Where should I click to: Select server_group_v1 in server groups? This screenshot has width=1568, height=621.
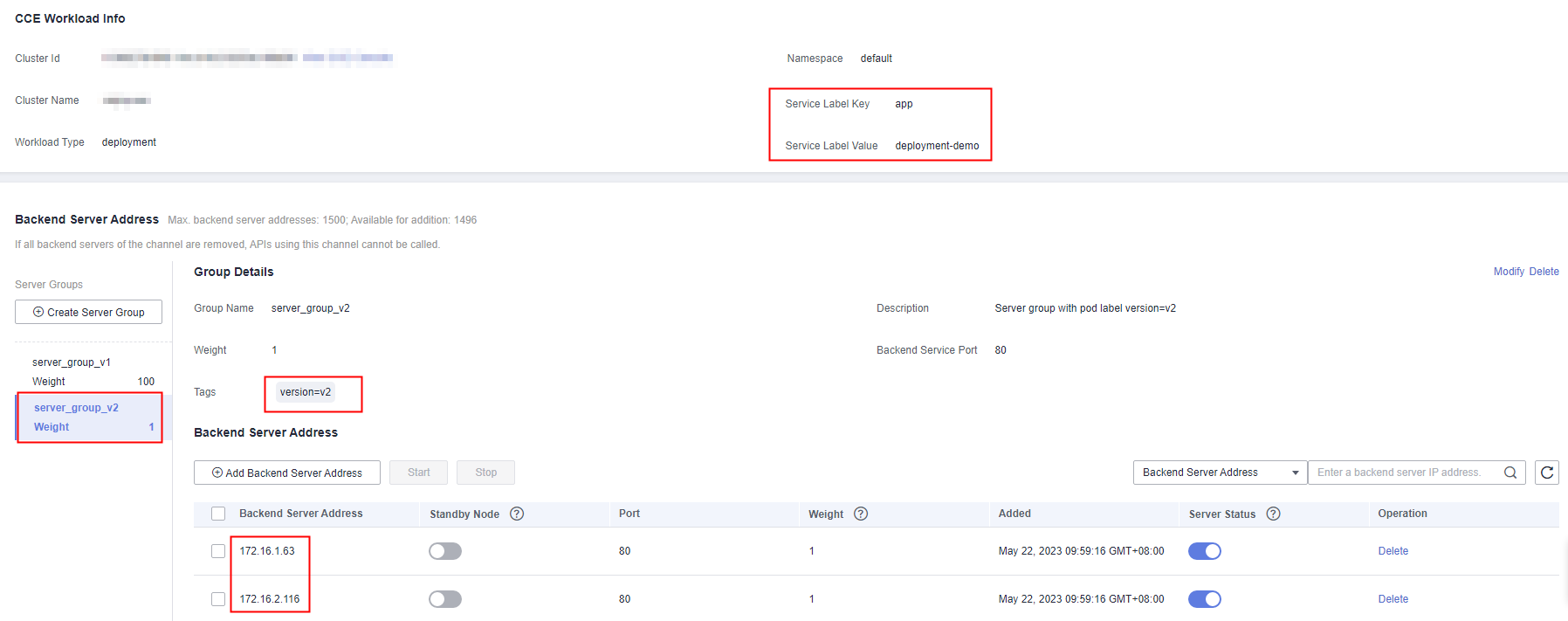click(x=72, y=362)
